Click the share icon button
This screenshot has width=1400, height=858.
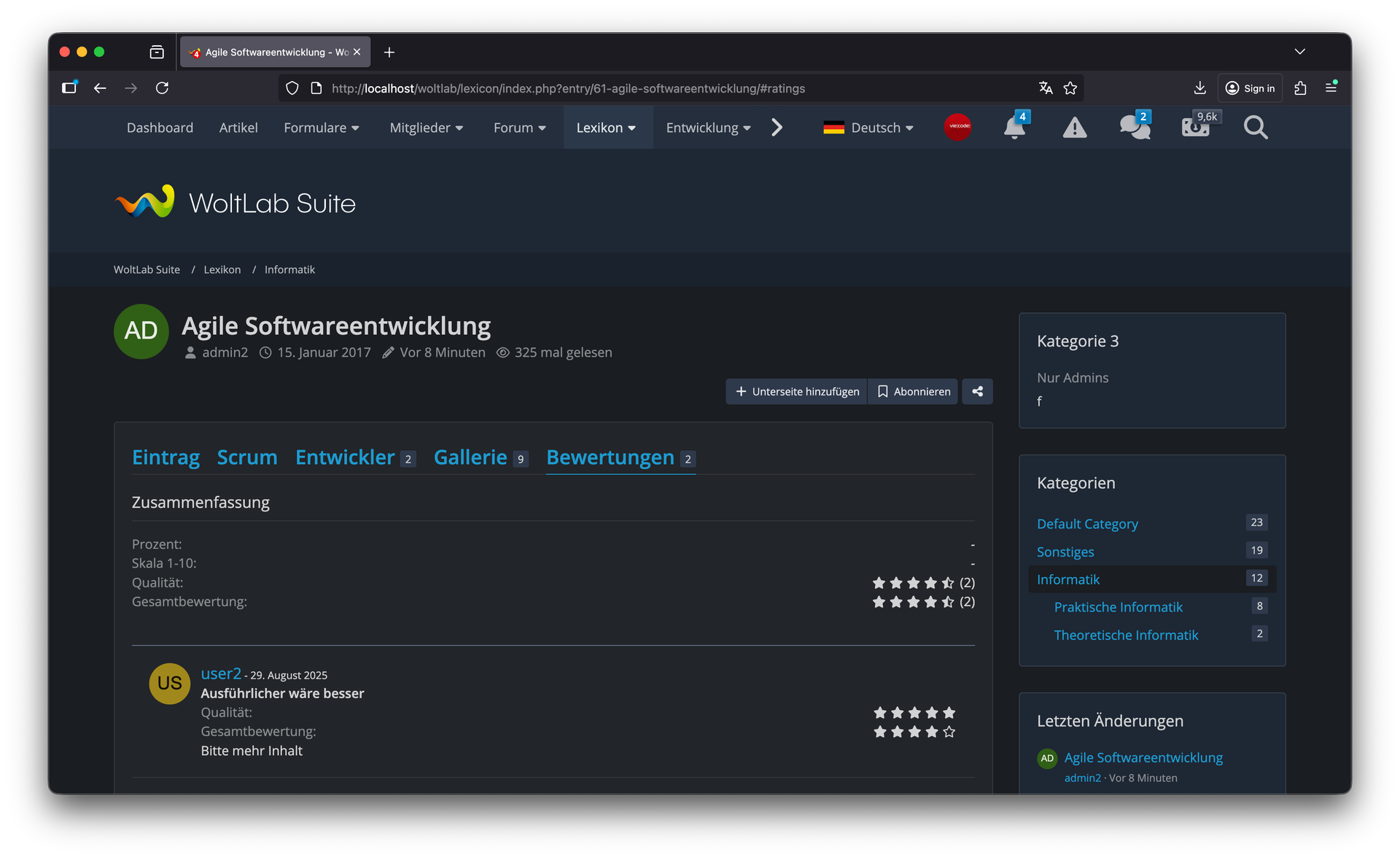tap(977, 392)
